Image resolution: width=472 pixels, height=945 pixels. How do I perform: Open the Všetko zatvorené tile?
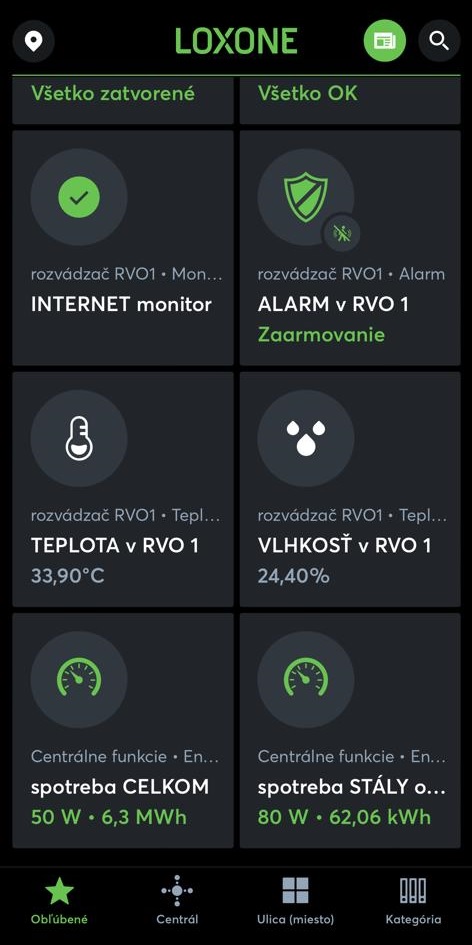123,100
